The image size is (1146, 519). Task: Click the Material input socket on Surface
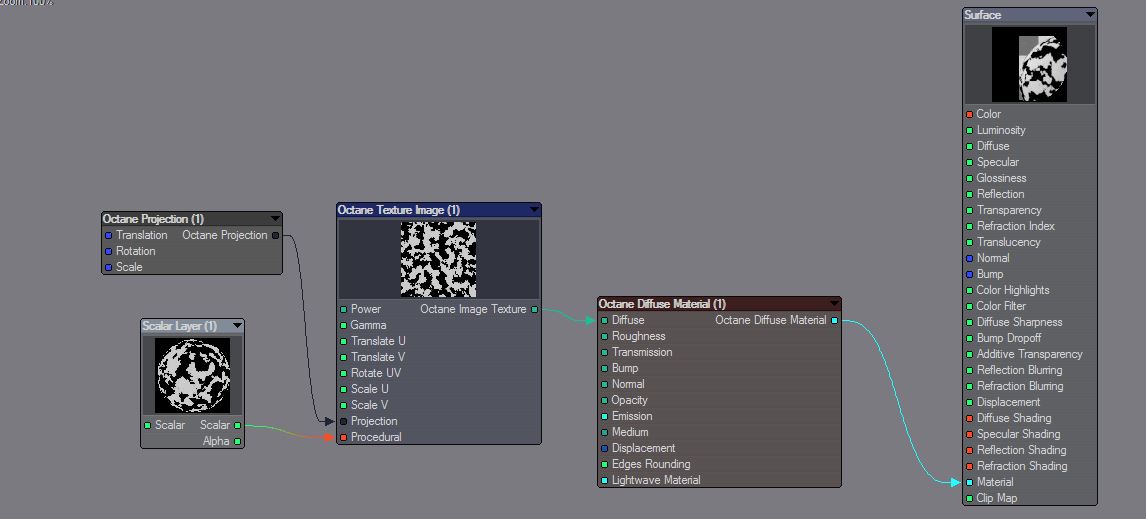pyautogui.click(x=969, y=482)
